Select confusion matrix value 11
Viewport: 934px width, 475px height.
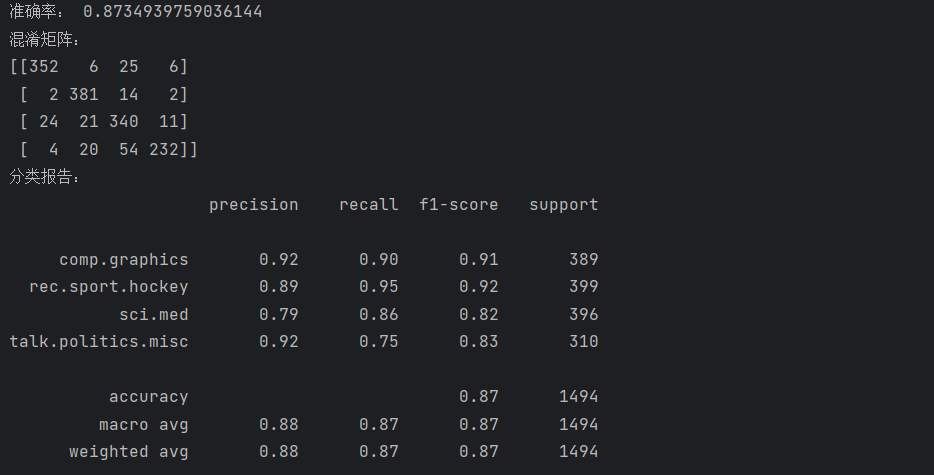[169, 122]
